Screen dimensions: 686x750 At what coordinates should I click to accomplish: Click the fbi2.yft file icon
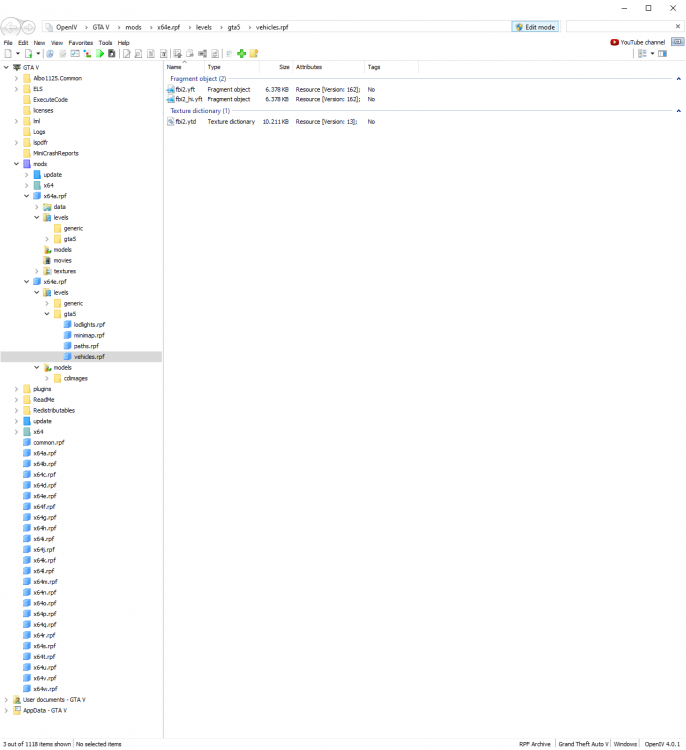pos(170,89)
